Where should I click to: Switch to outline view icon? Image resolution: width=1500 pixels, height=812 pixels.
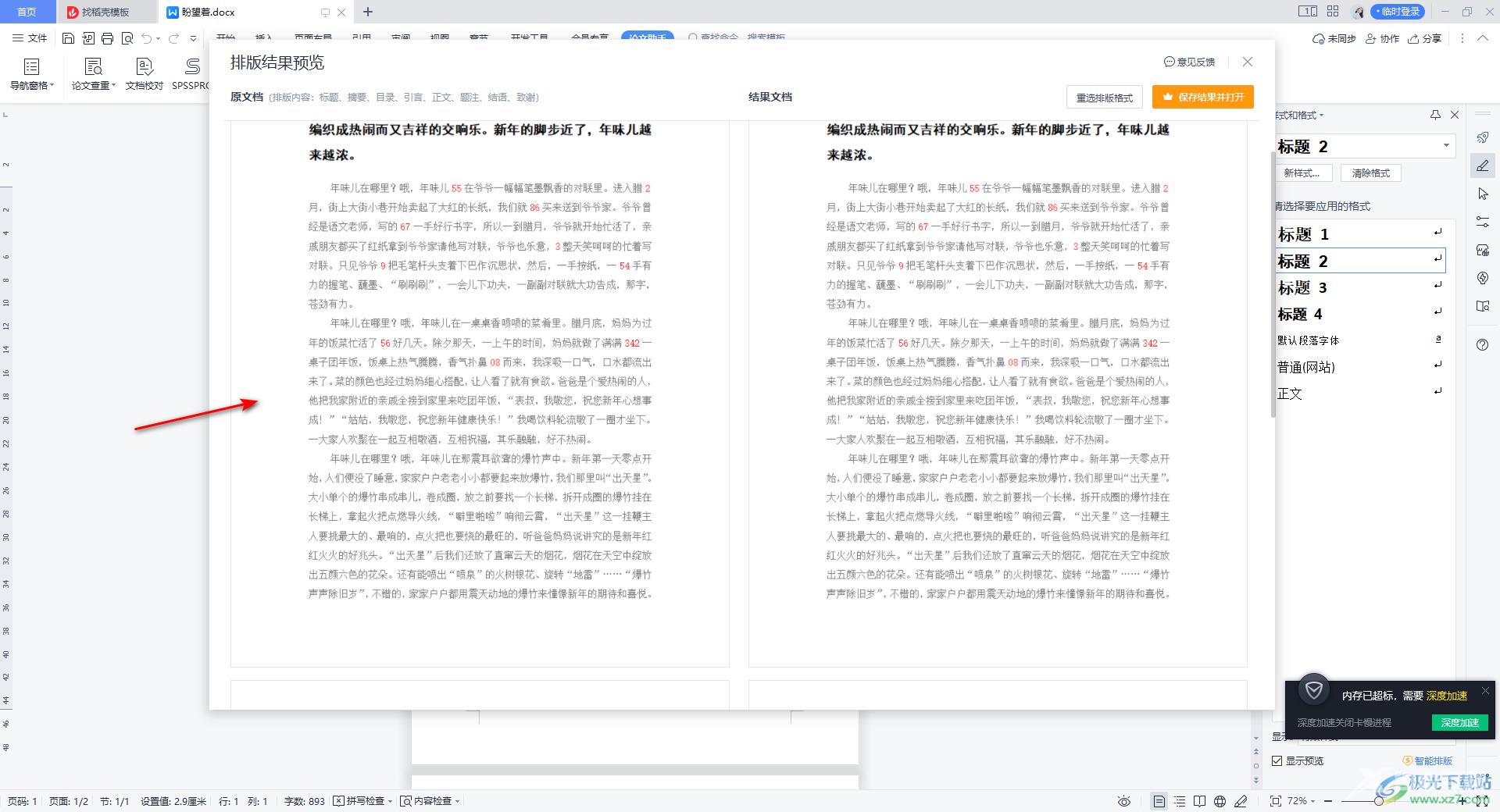pos(1180,801)
